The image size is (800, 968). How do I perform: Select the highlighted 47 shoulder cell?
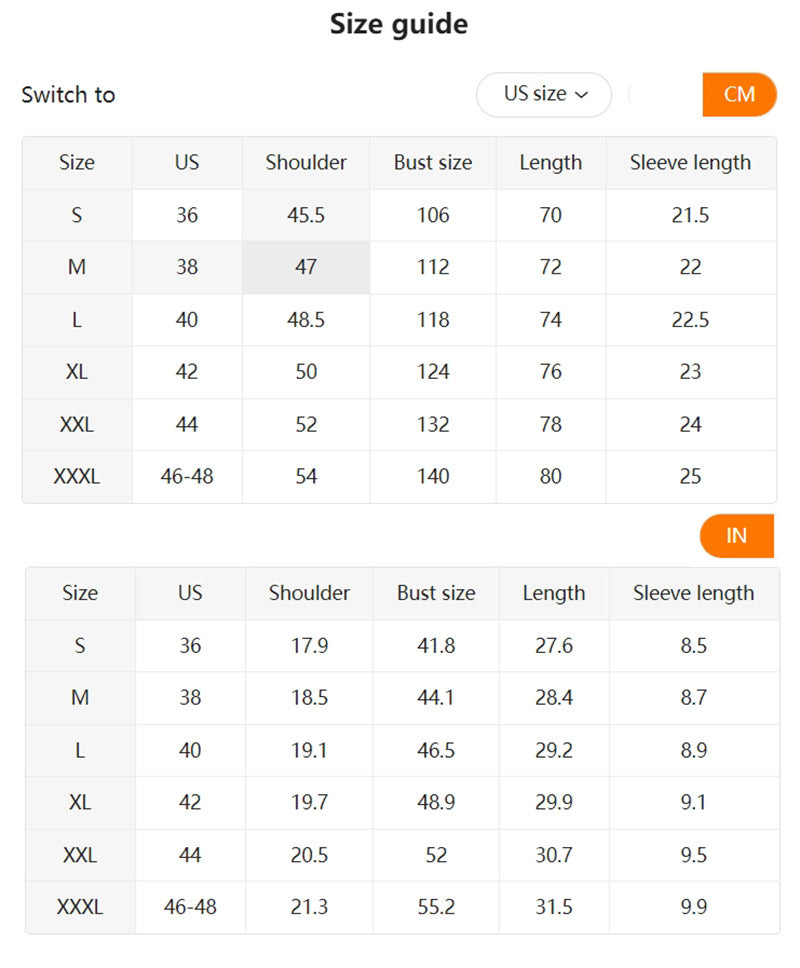click(305, 267)
